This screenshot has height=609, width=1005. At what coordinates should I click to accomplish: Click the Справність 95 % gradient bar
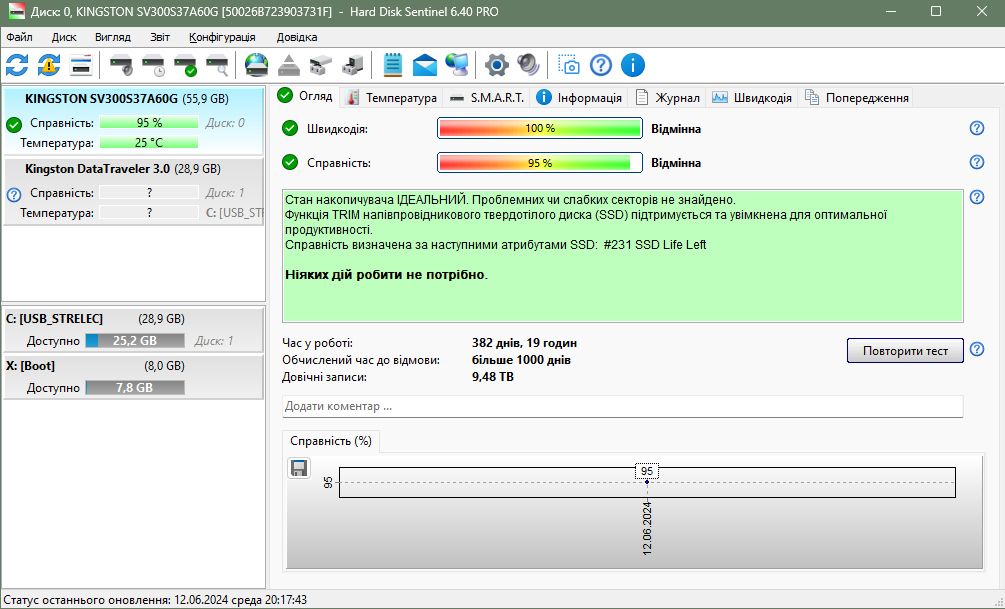(540, 163)
